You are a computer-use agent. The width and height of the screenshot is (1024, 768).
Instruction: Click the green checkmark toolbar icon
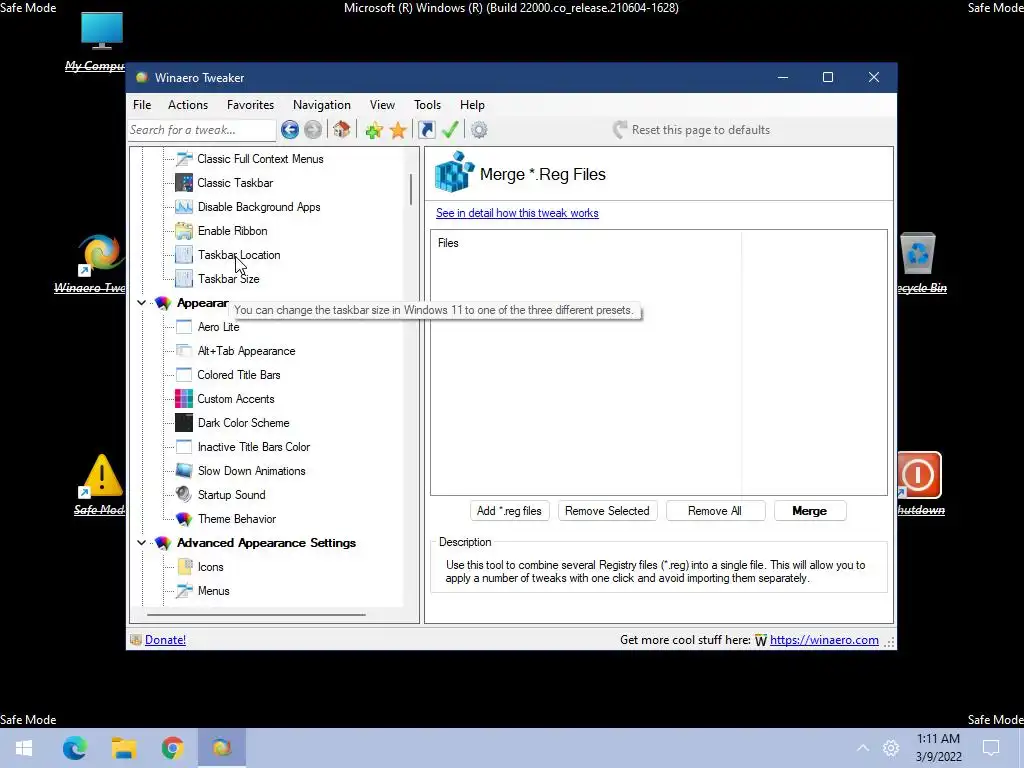tap(450, 129)
